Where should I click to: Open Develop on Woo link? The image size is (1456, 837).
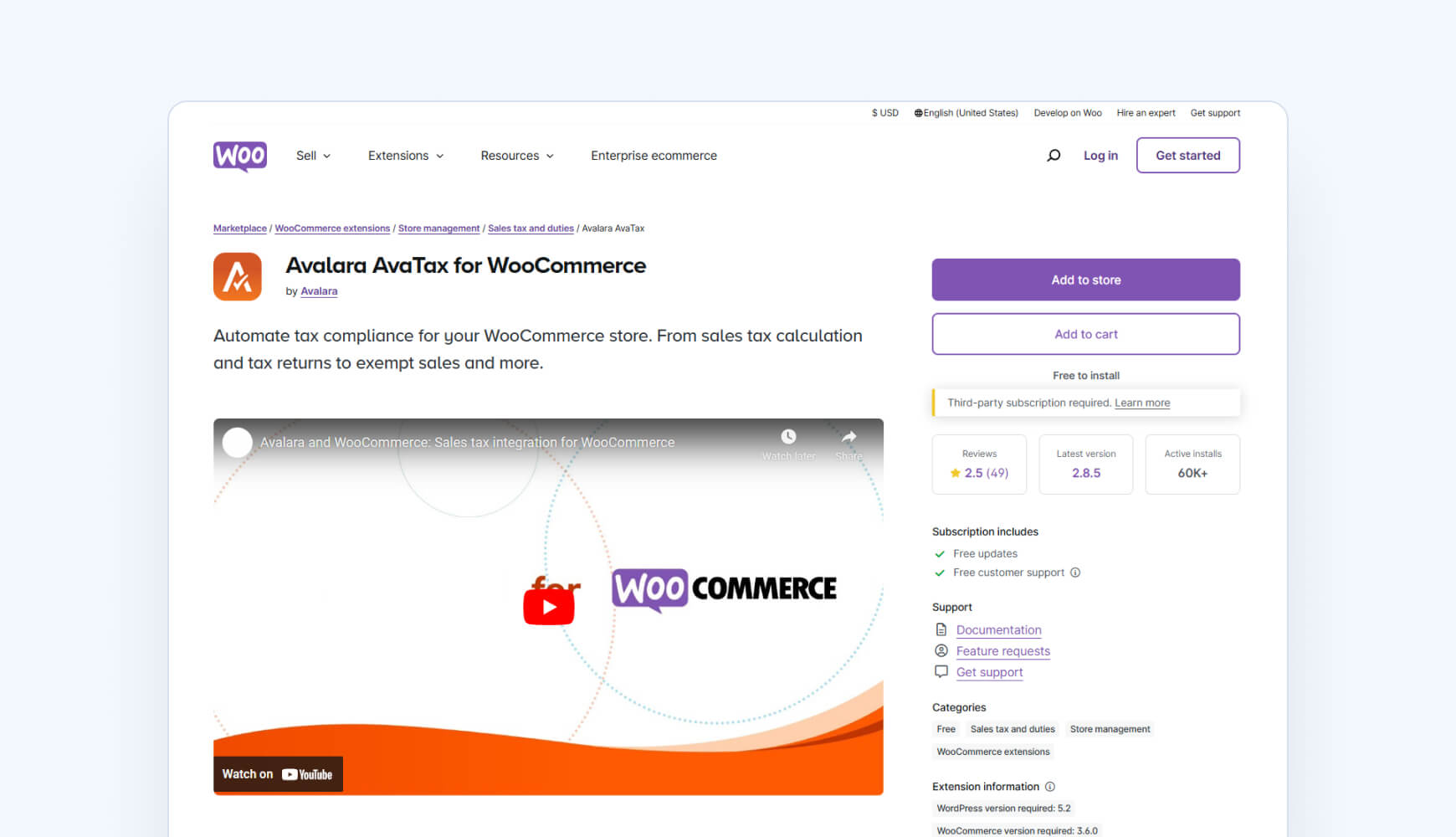(x=1068, y=113)
